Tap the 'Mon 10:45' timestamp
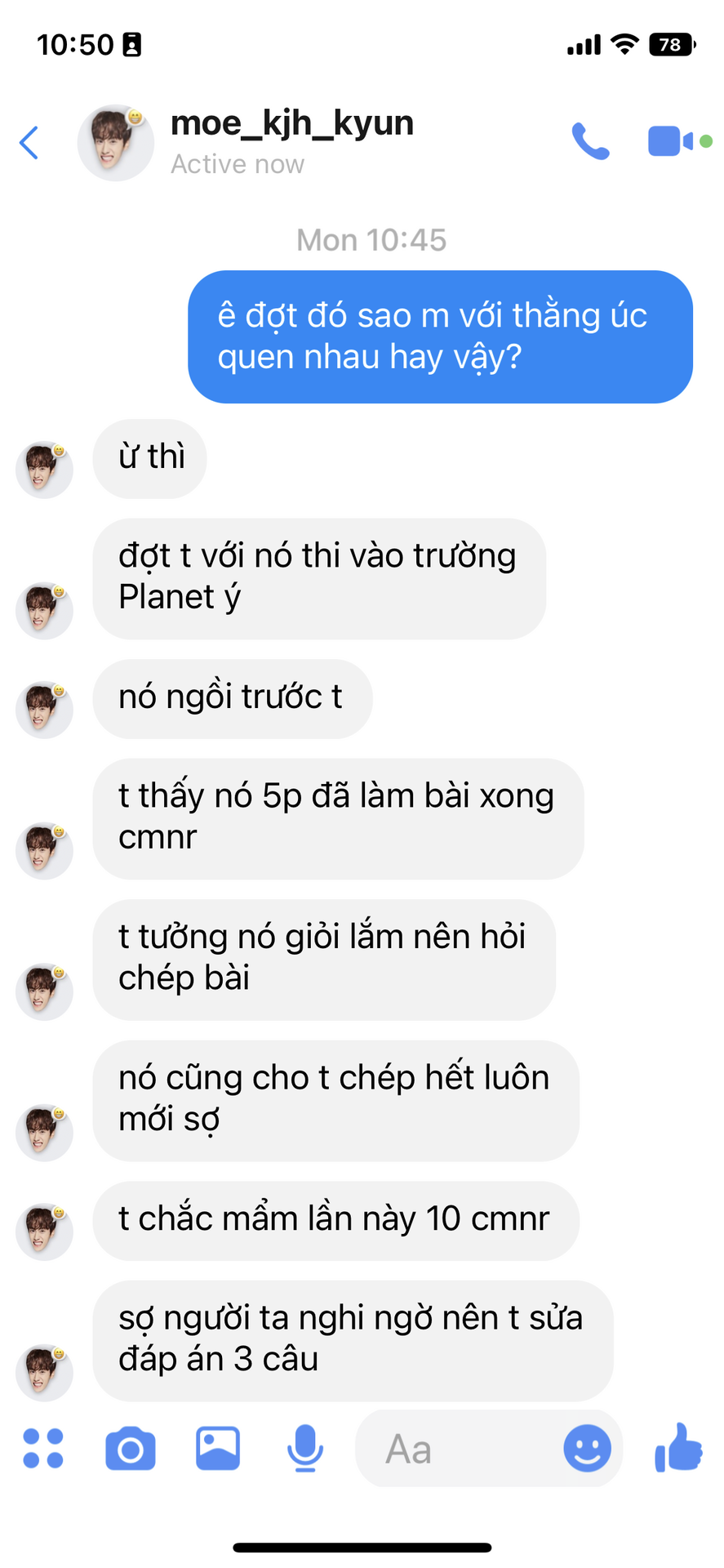The image size is (724, 1568). click(371, 240)
